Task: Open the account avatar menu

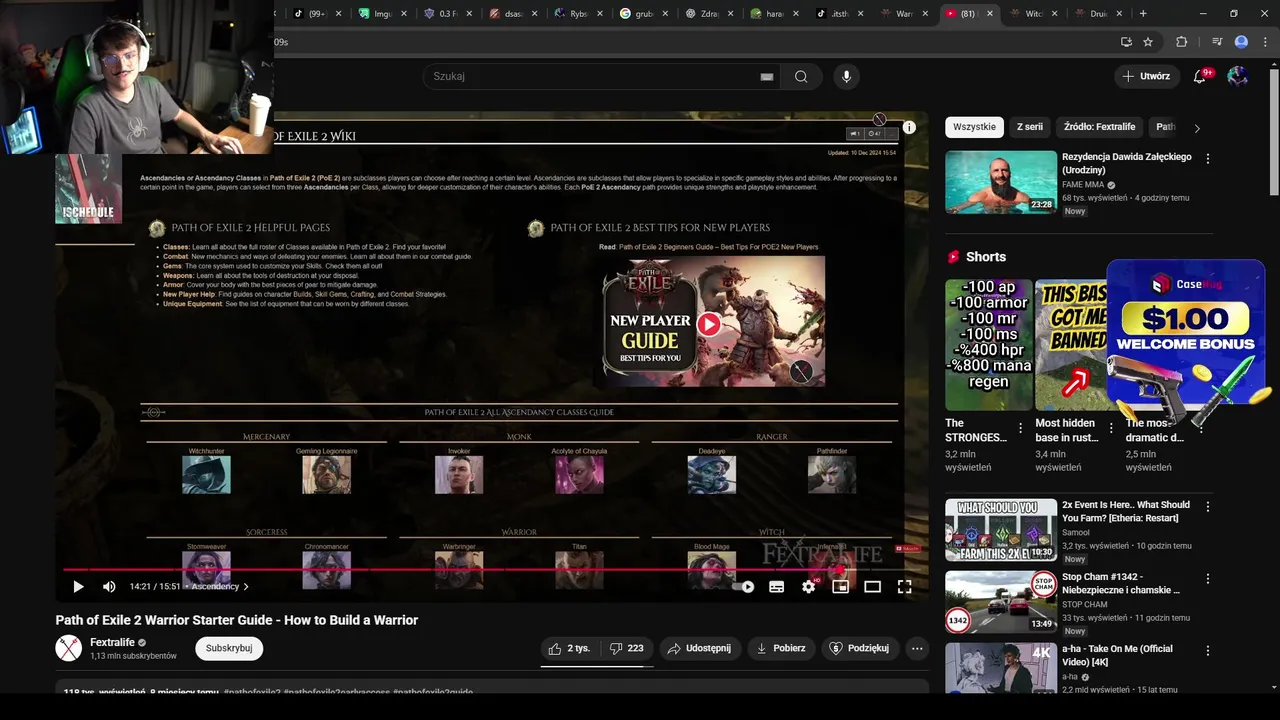Action: coord(1238,76)
